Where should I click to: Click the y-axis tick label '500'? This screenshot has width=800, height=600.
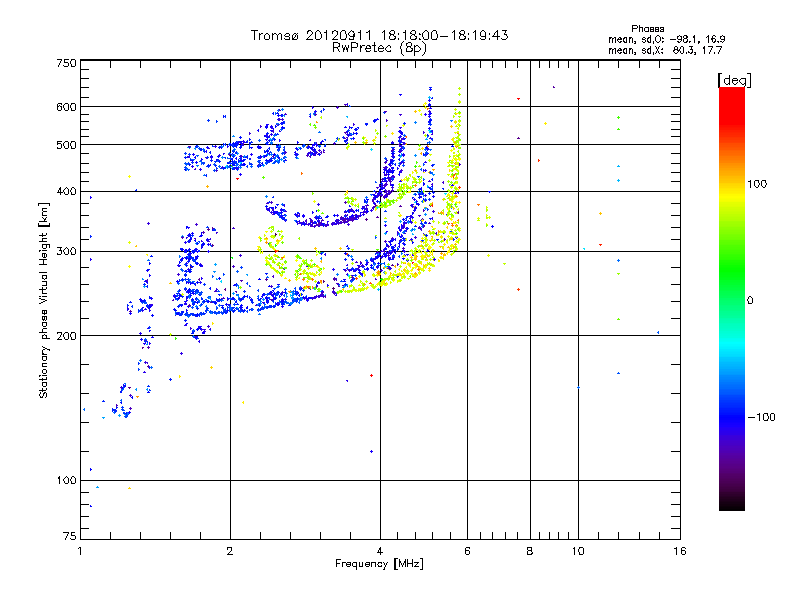coord(66,145)
